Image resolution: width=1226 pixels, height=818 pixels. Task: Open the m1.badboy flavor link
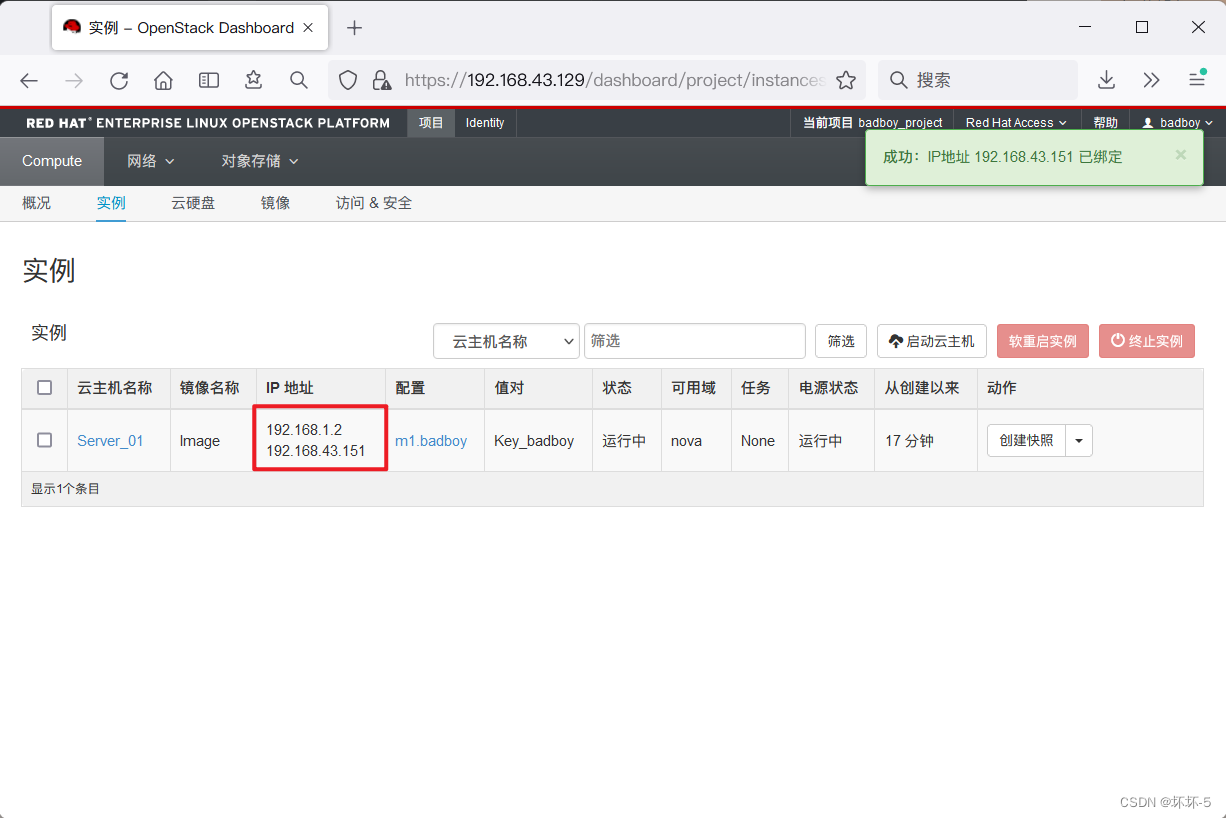click(431, 441)
